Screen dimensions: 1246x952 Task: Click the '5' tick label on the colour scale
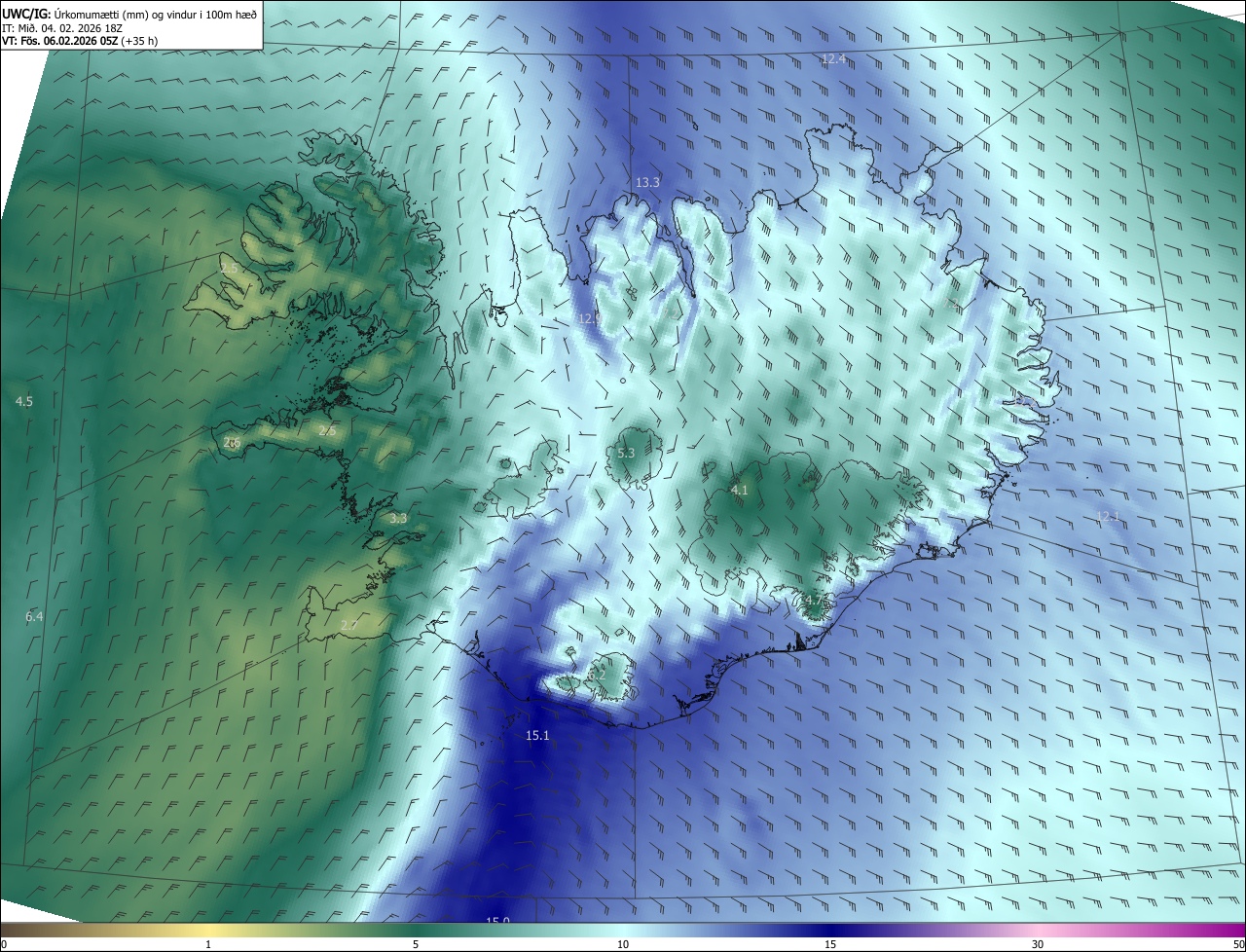[x=416, y=944]
